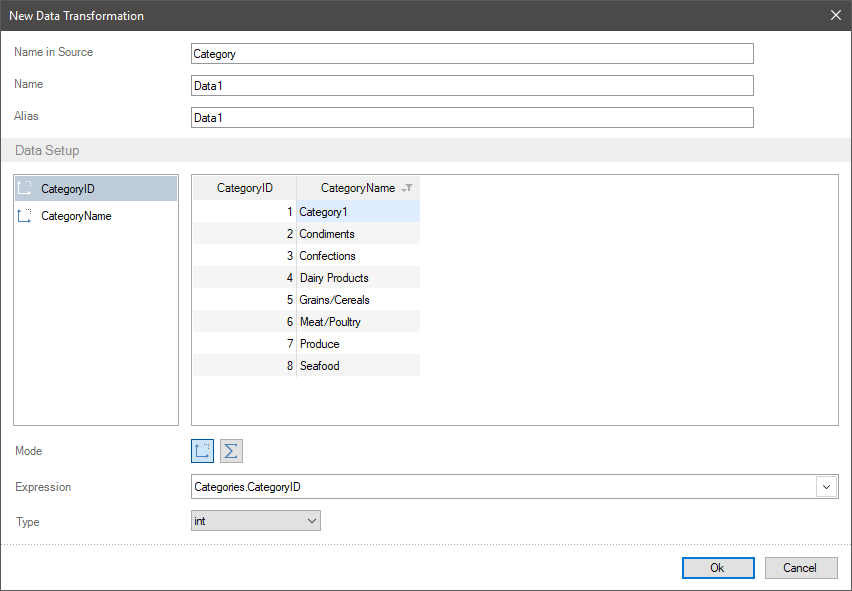Click the Cancel button
This screenshot has height=591, width=852.
pos(800,568)
